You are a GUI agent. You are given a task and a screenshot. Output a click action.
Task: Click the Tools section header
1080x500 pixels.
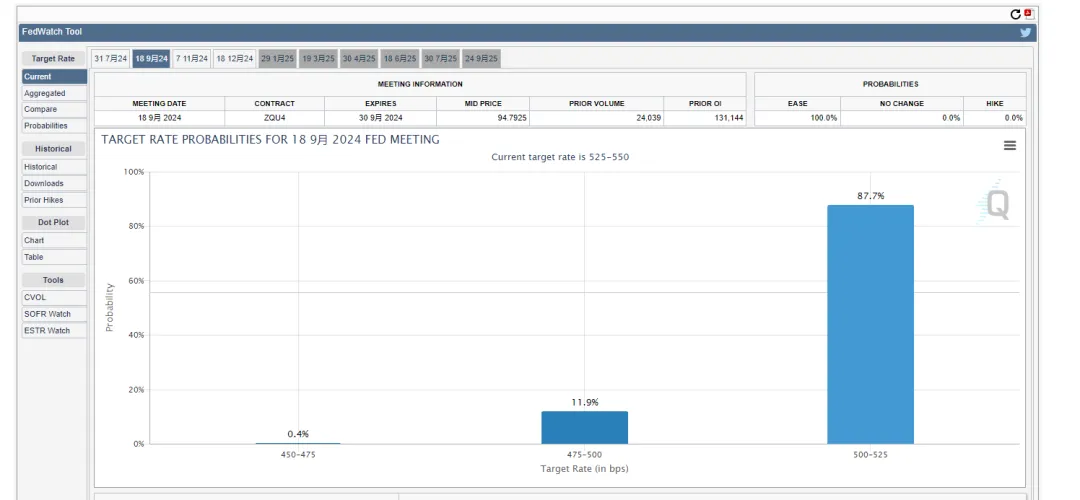pyautogui.click(x=53, y=280)
